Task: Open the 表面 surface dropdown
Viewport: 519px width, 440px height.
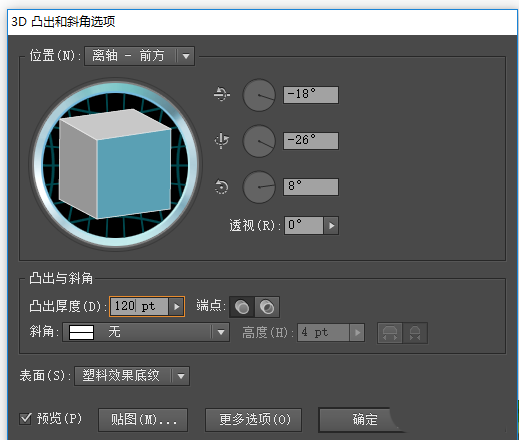Action: point(132,376)
